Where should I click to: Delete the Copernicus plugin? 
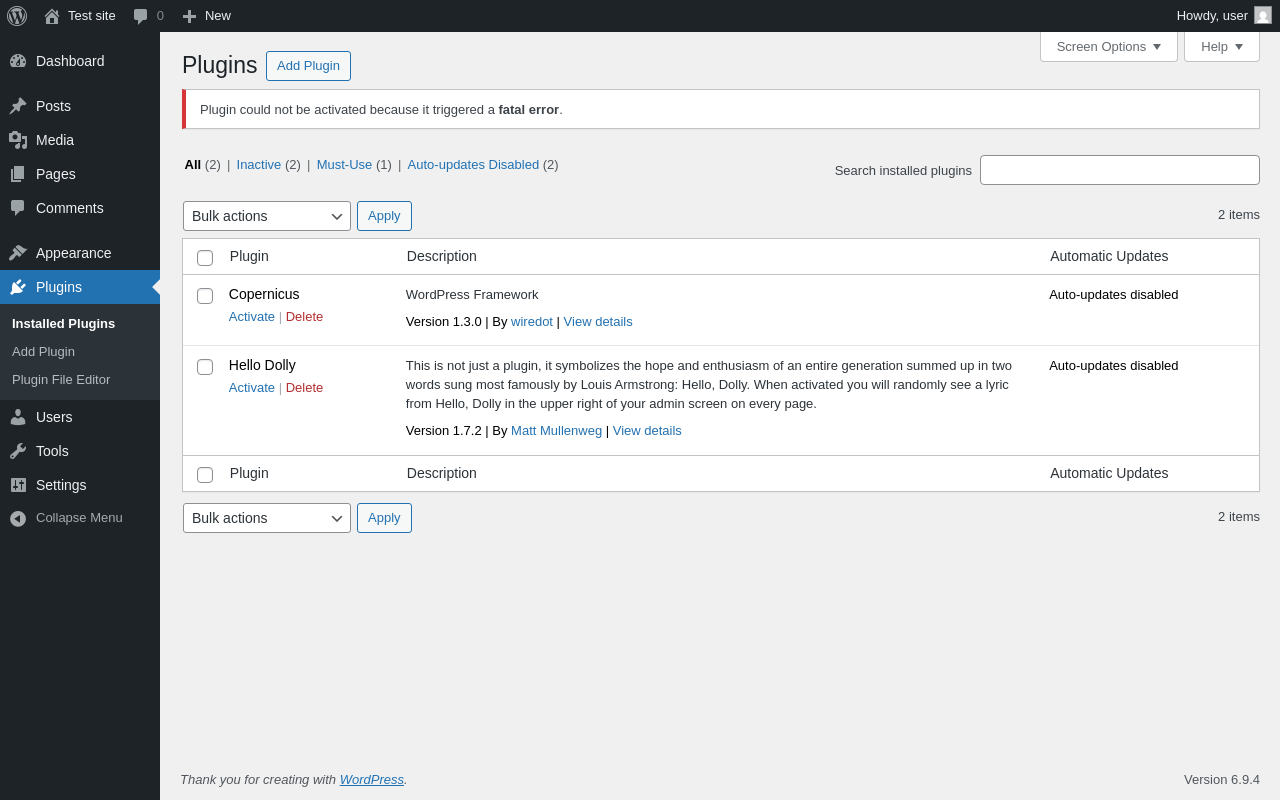[304, 317]
